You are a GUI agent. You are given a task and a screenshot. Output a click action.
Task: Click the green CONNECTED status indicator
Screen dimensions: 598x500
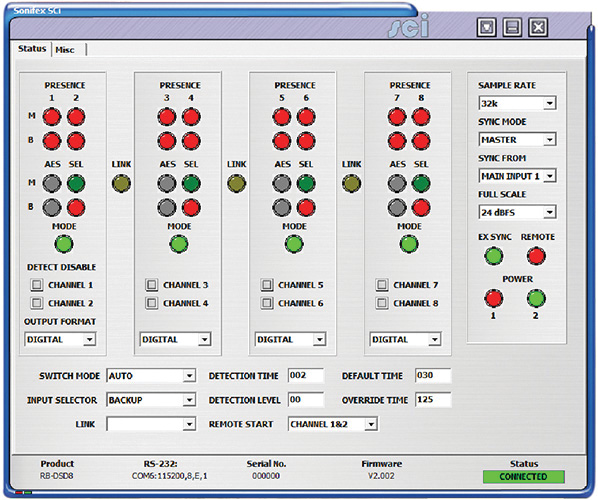pyautogui.click(x=524, y=477)
